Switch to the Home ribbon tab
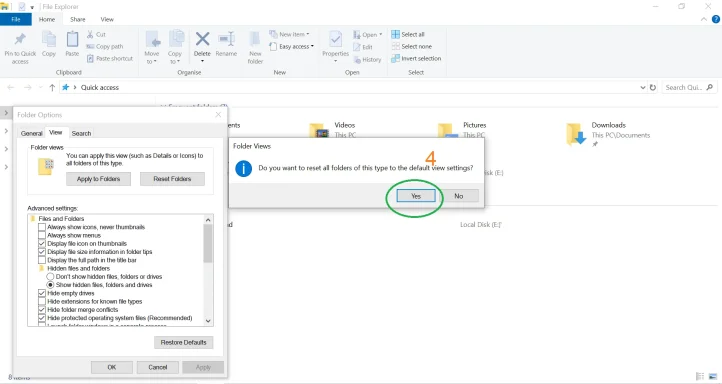722x384 pixels. (47, 19)
